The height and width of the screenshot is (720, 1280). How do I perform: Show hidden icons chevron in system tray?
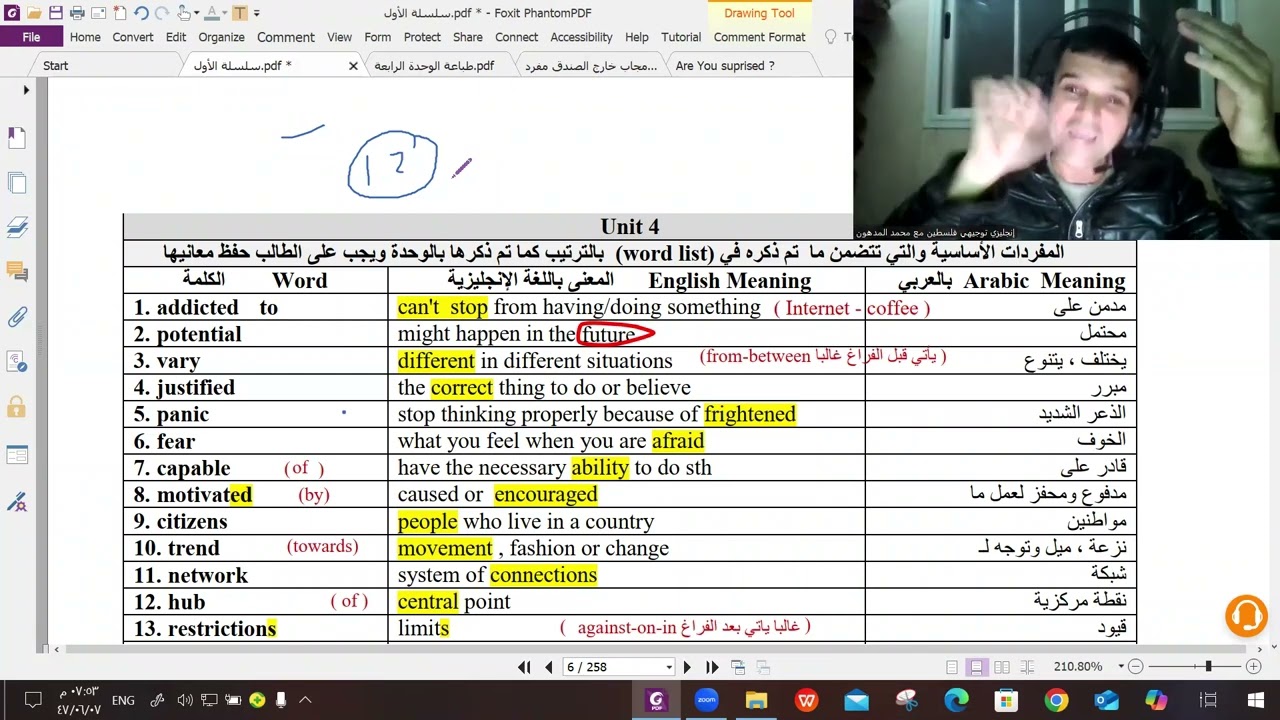(306, 700)
